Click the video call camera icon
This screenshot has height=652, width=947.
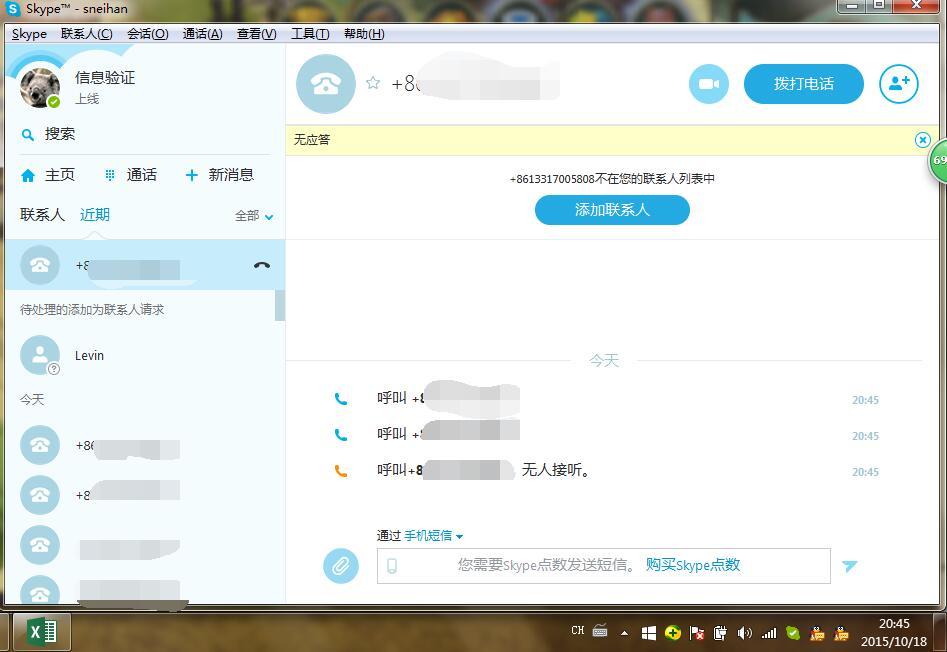[708, 84]
